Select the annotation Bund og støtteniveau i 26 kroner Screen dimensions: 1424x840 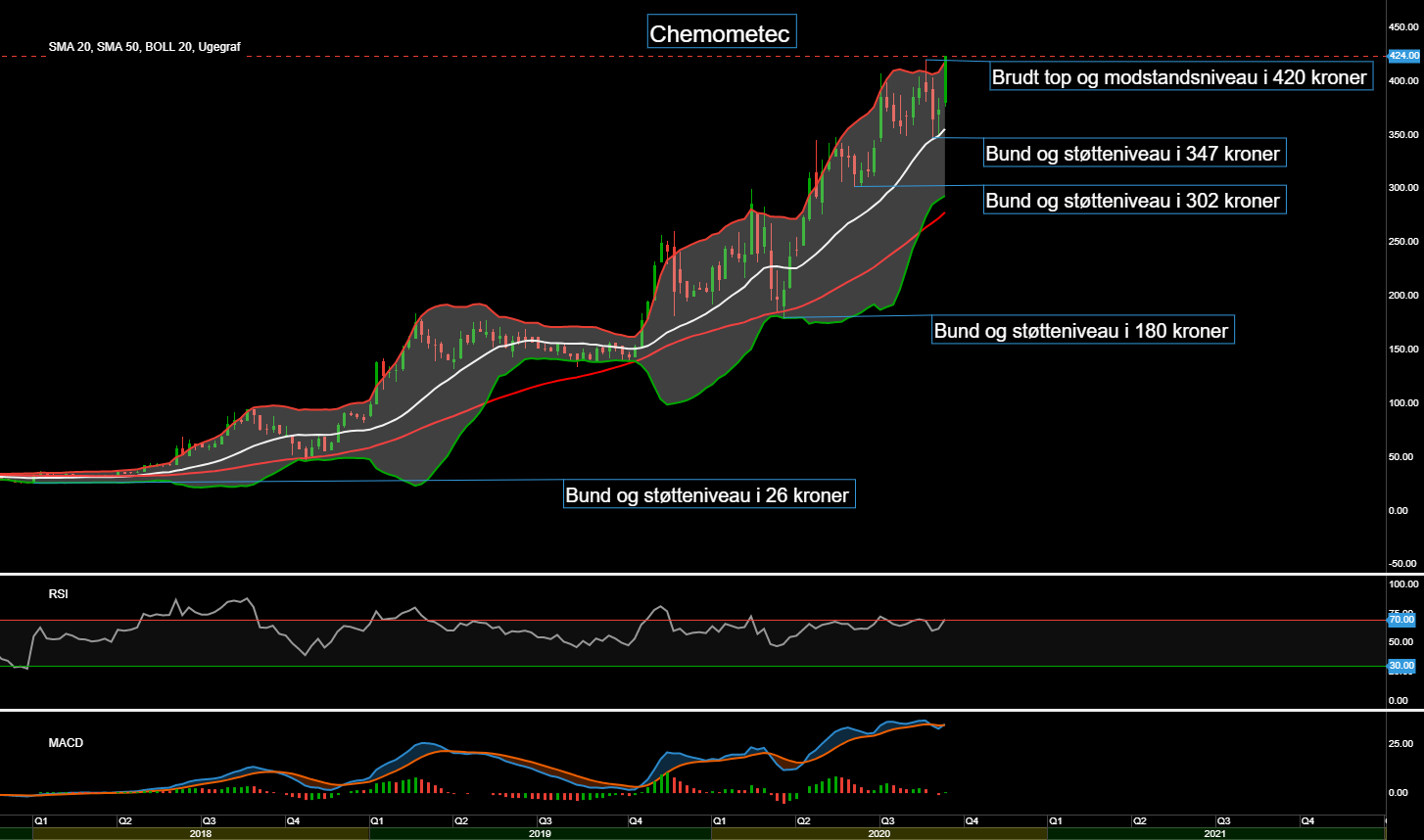pos(709,494)
